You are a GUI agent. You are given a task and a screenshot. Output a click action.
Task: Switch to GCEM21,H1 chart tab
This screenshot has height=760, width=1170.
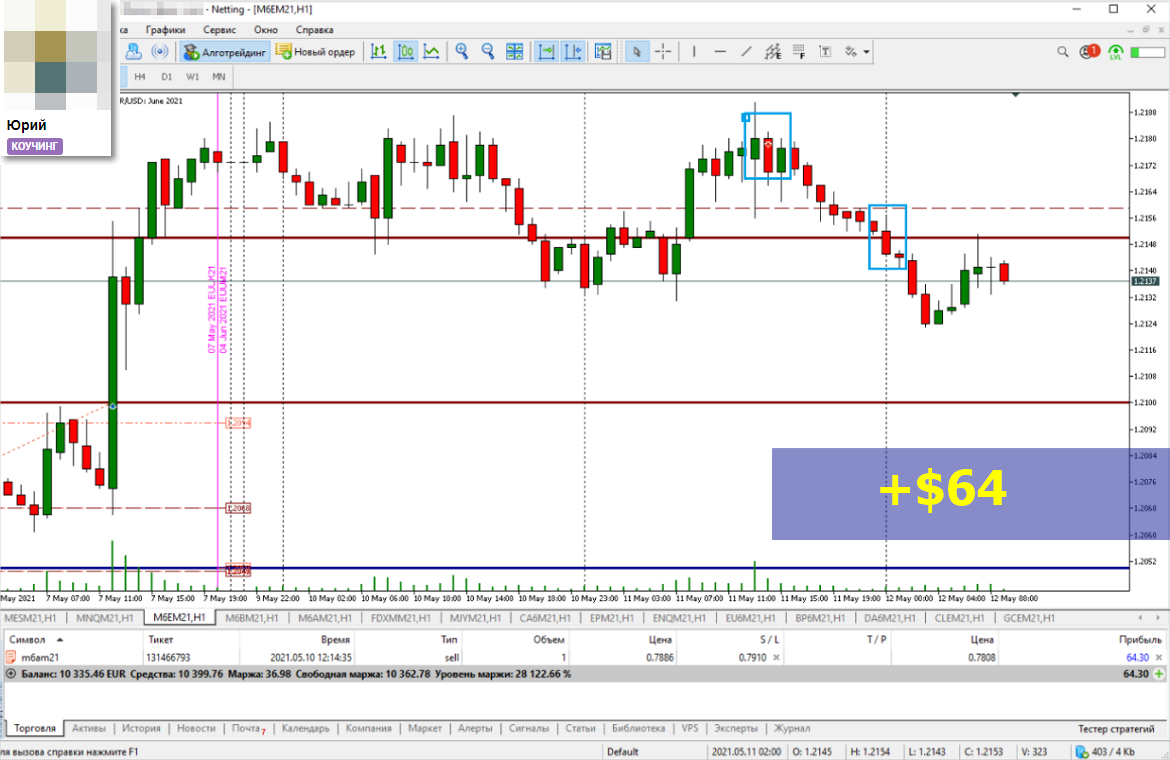1029,618
